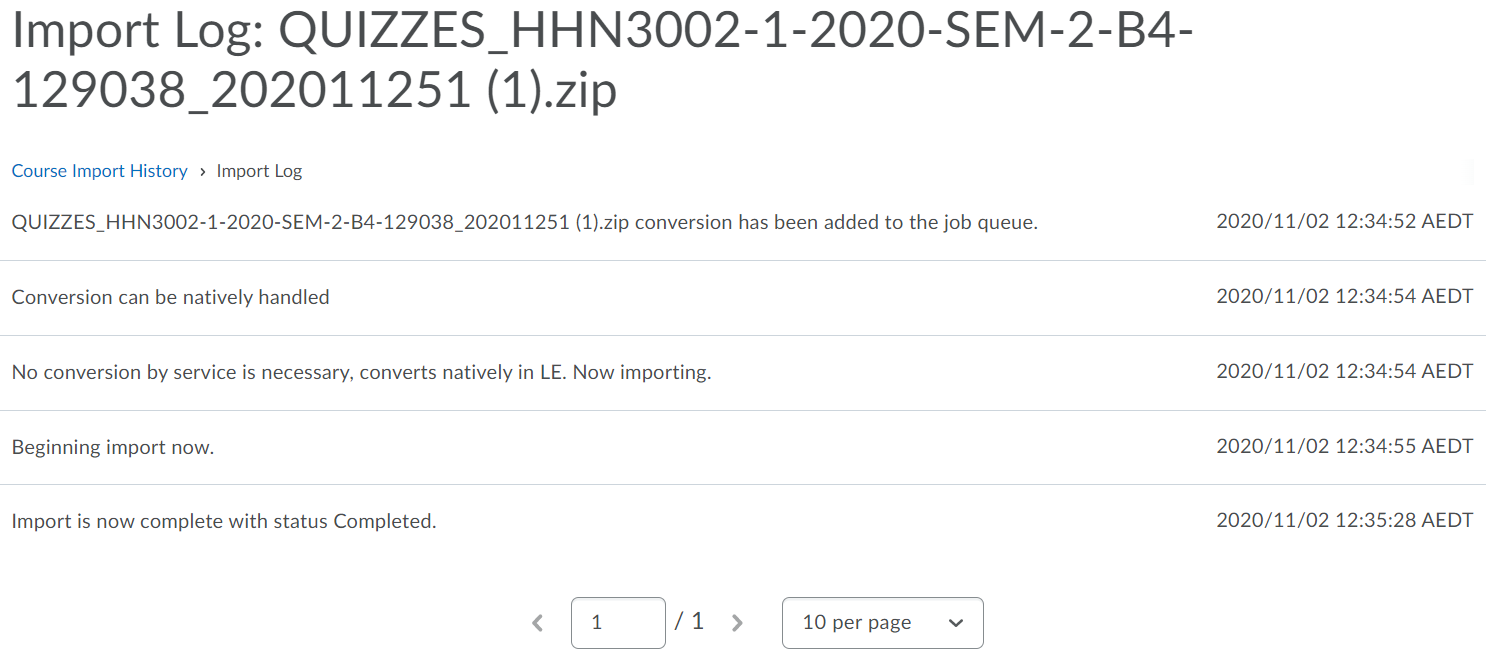Screen dimensions: 1501x671
Task: Click the down chevron in per-page selector
Action: pos(955,623)
